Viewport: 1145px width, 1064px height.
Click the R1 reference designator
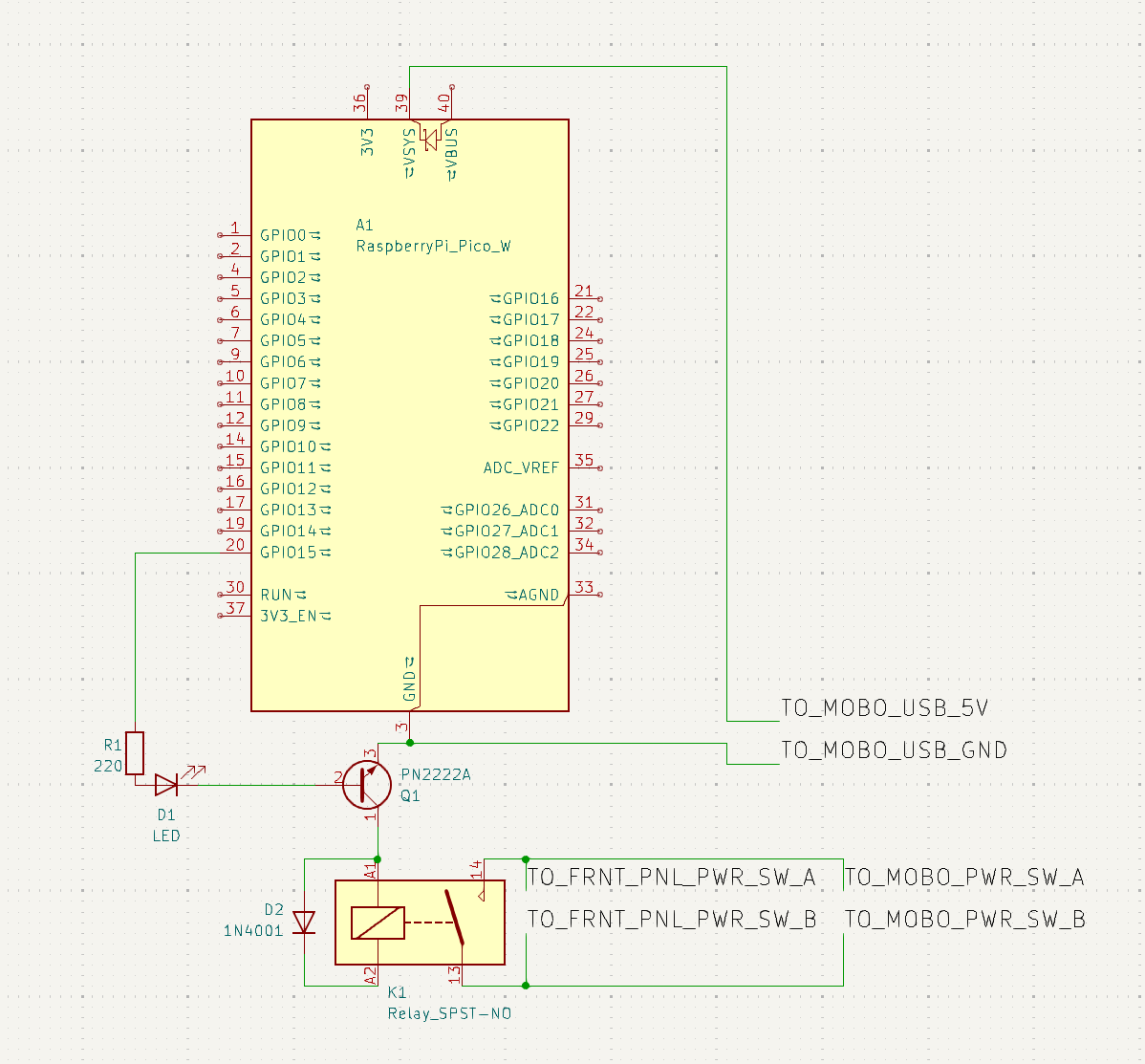pos(113,745)
